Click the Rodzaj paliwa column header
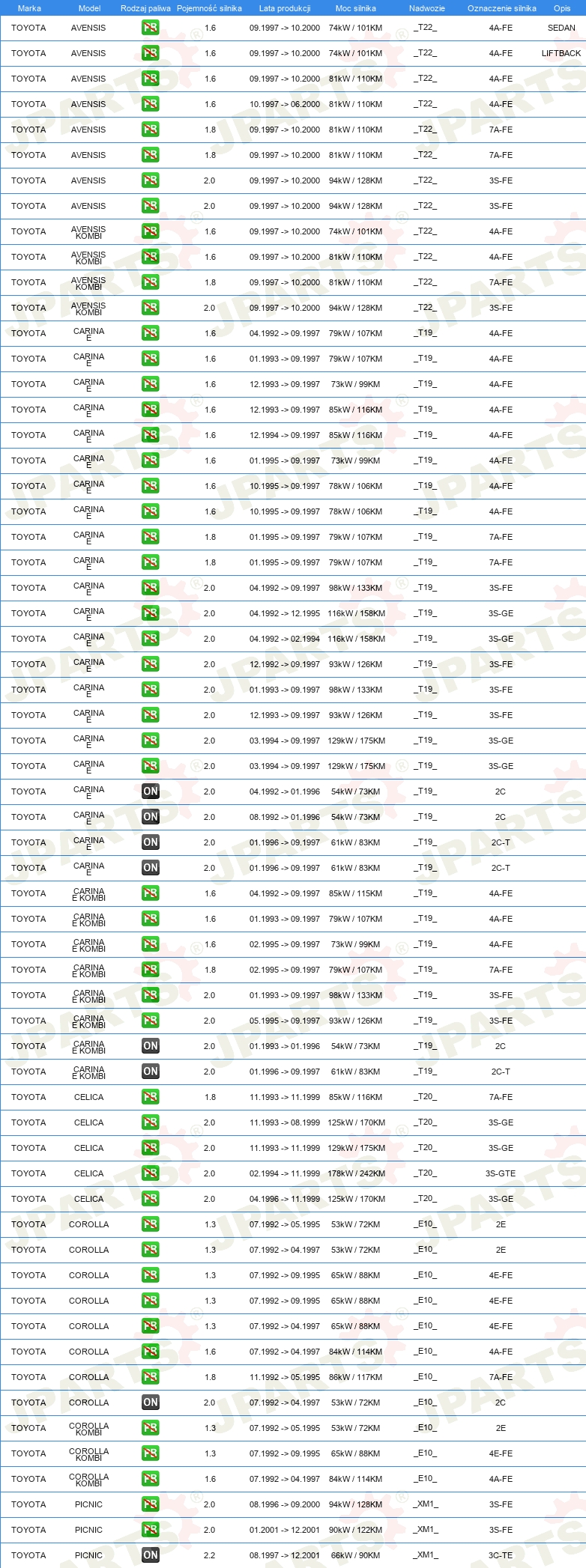 coord(145,8)
